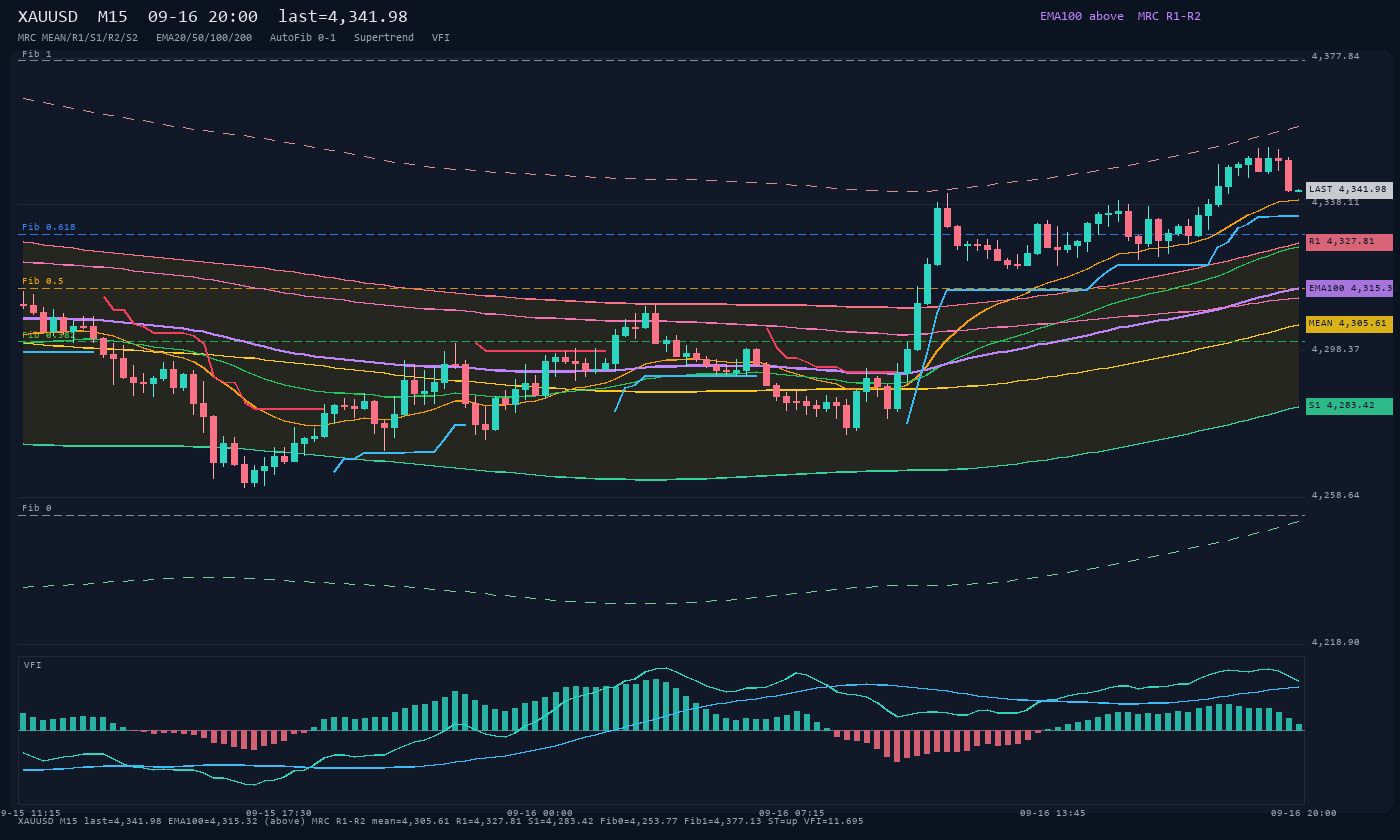Click the 09-15 17:30 time axis label
Viewport: 1400px width, 840px height.
(279, 813)
